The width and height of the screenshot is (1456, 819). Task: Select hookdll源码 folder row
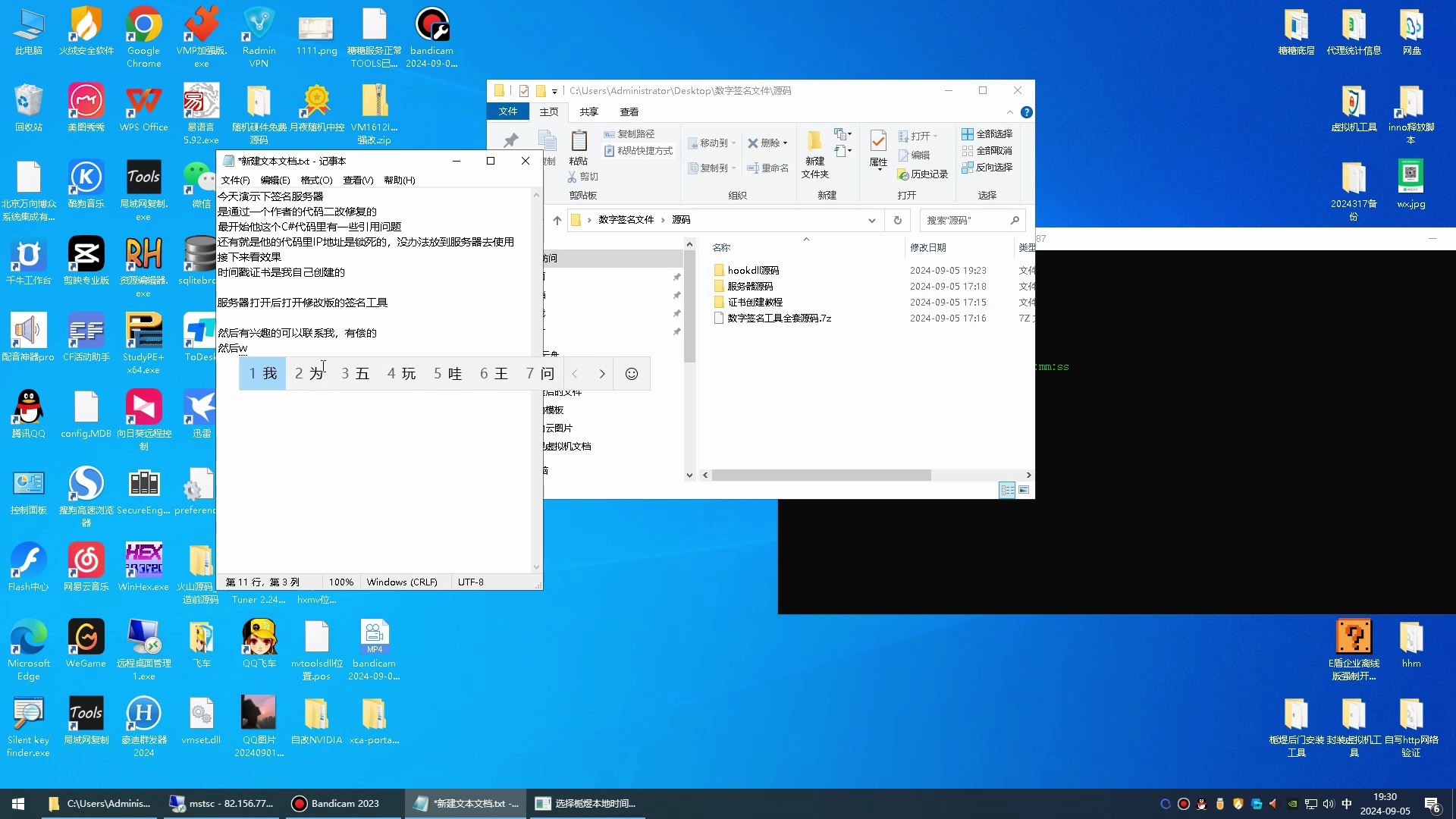click(x=746, y=271)
